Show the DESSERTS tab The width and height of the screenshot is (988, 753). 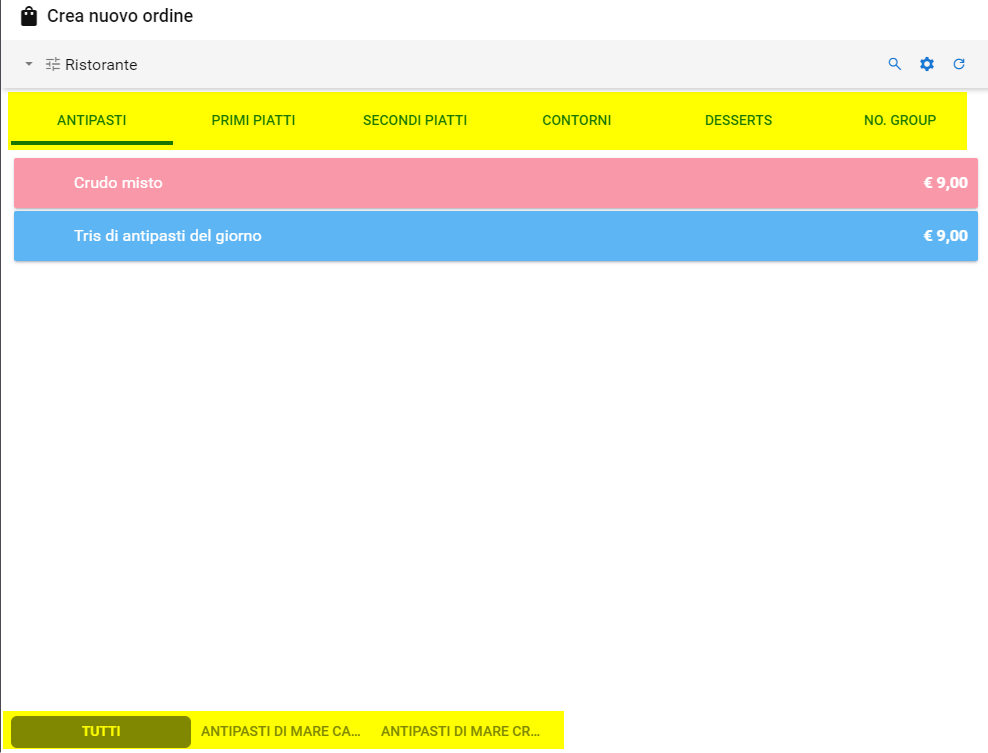coord(738,120)
